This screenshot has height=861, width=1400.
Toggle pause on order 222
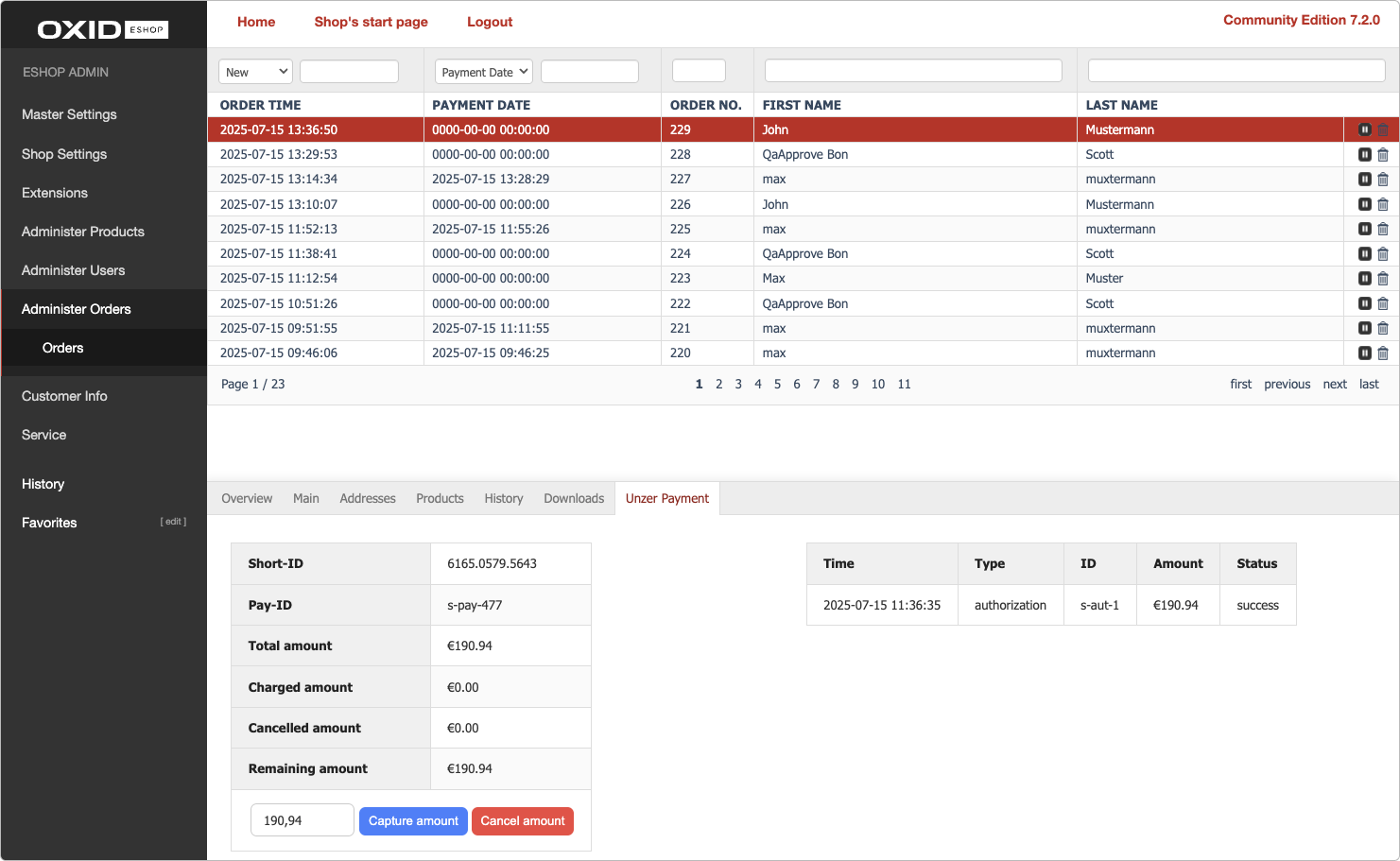[1364, 303]
